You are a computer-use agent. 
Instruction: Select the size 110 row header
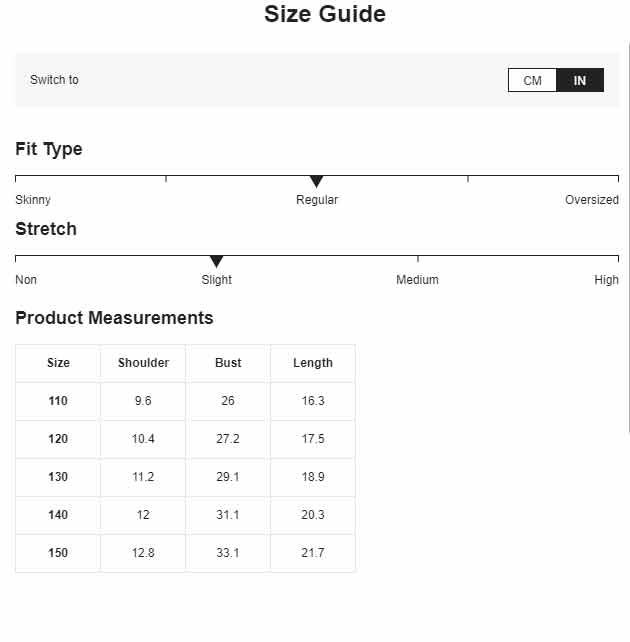58,401
